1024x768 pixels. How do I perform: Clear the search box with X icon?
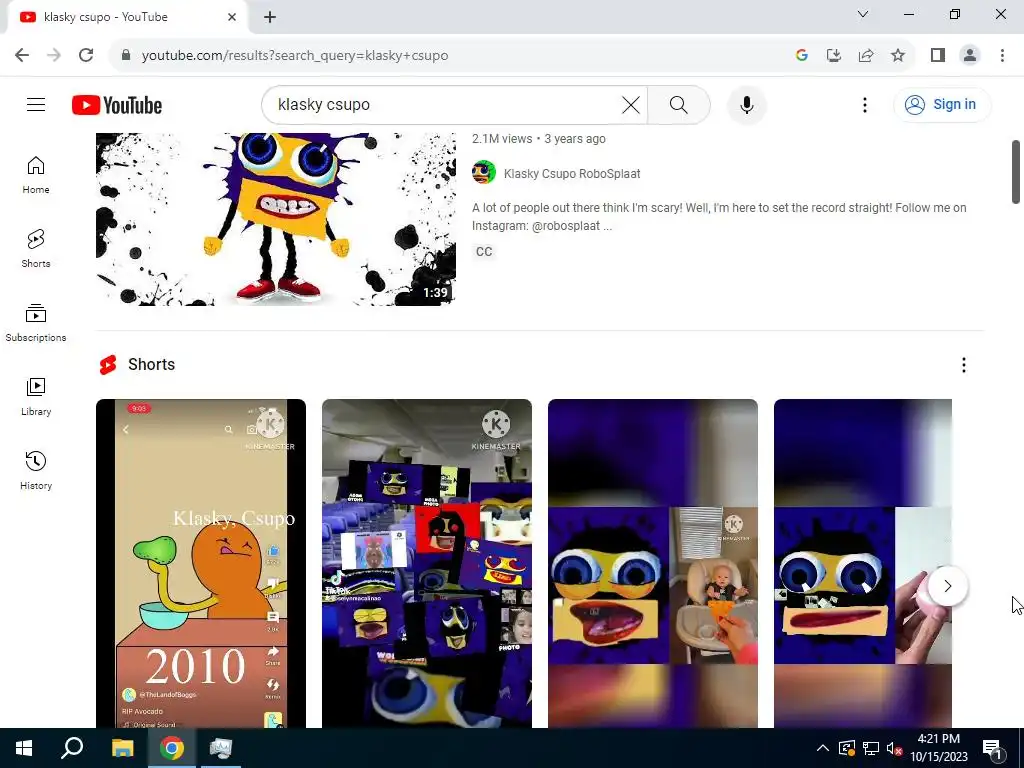[630, 104]
